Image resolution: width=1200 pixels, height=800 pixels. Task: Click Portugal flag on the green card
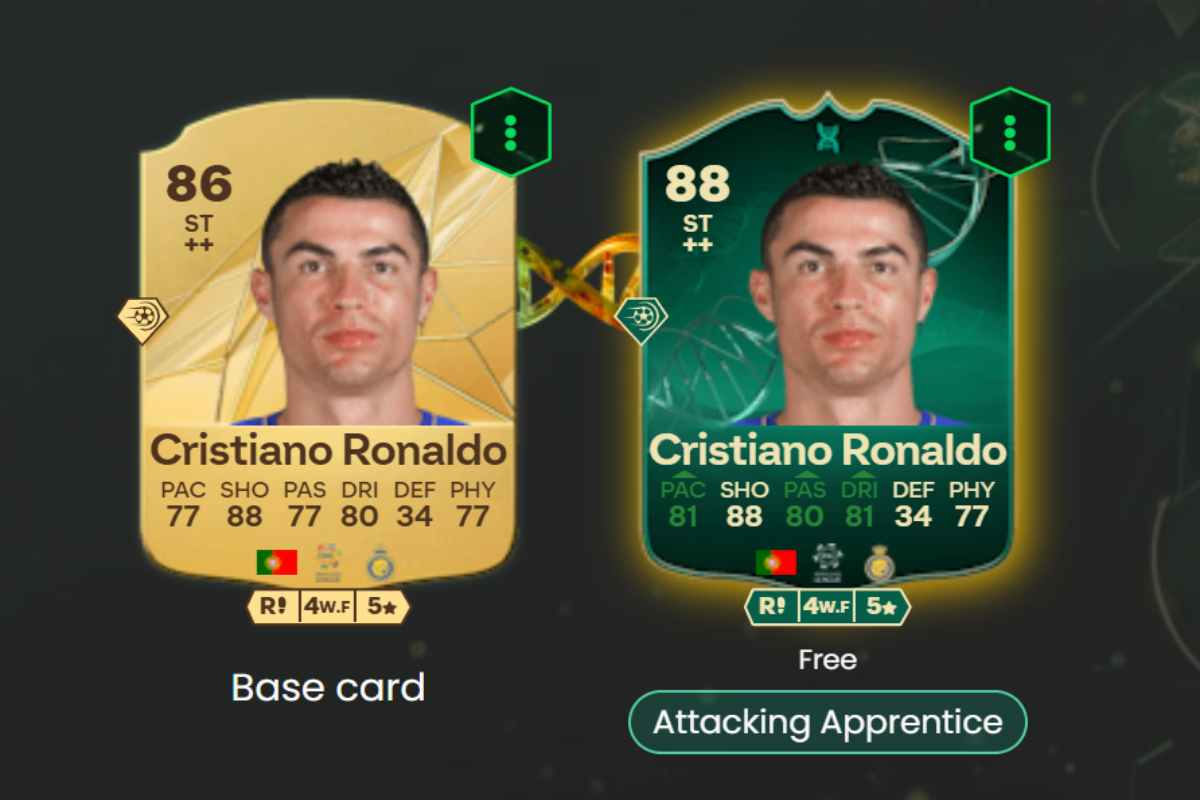point(776,563)
